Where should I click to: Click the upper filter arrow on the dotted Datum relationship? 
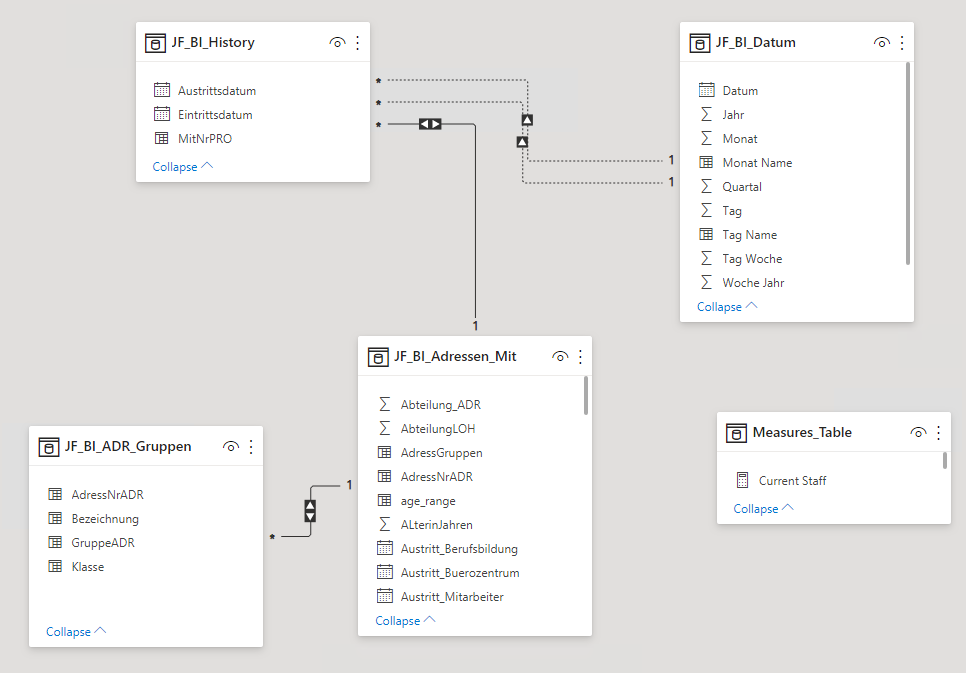527,120
